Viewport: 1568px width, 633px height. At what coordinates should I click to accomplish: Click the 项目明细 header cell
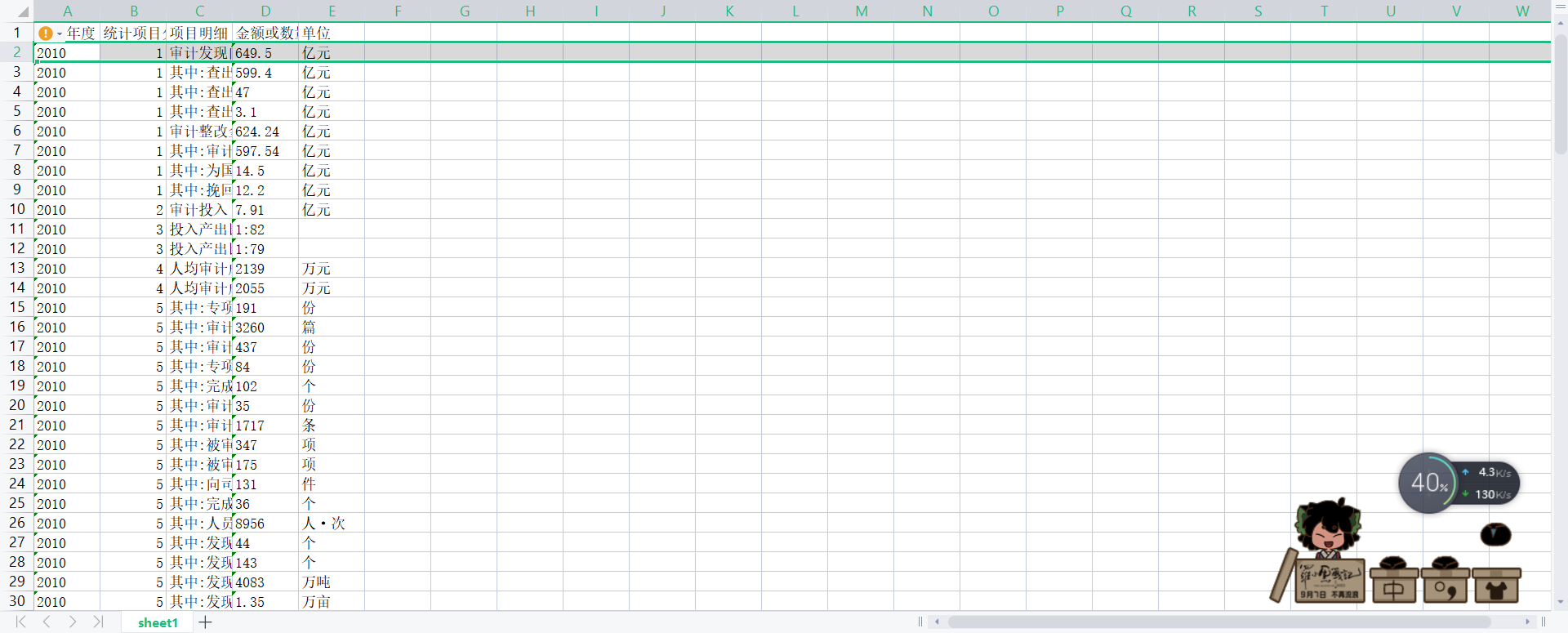click(199, 33)
